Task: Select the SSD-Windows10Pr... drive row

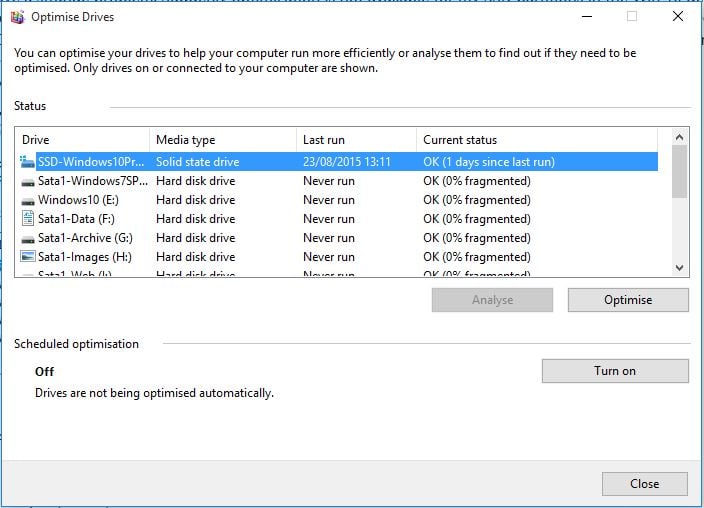Action: pos(339,162)
